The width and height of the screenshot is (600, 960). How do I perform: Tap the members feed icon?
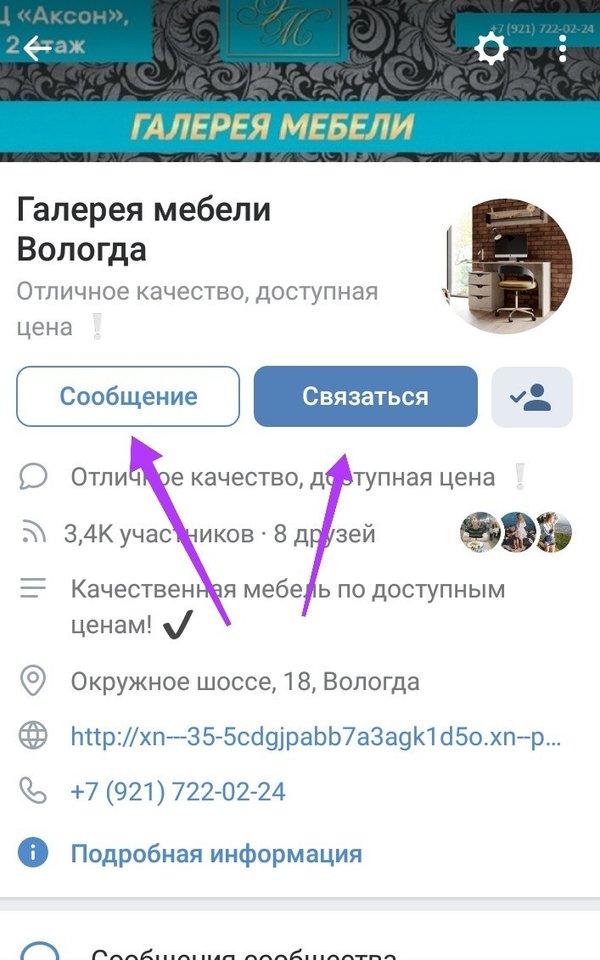coord(33,532)
